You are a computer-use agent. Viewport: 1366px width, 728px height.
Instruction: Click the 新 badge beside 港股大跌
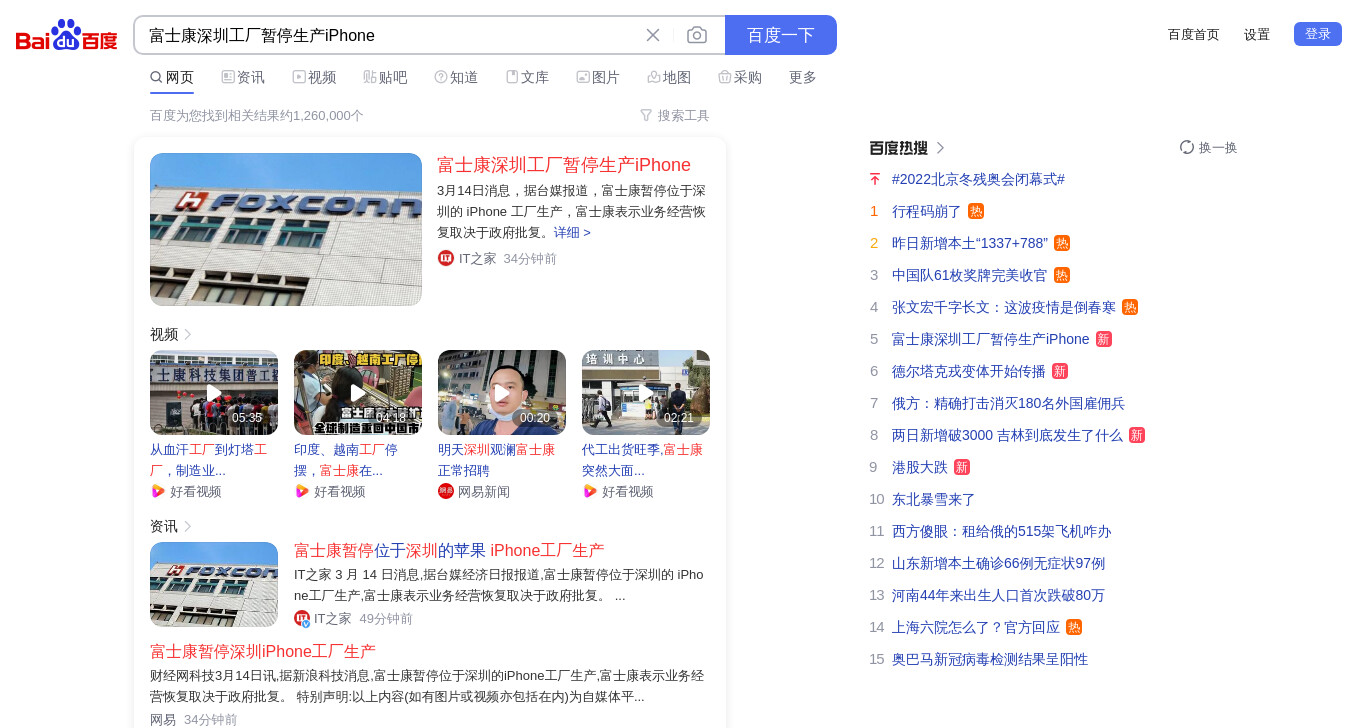[962, 467]
